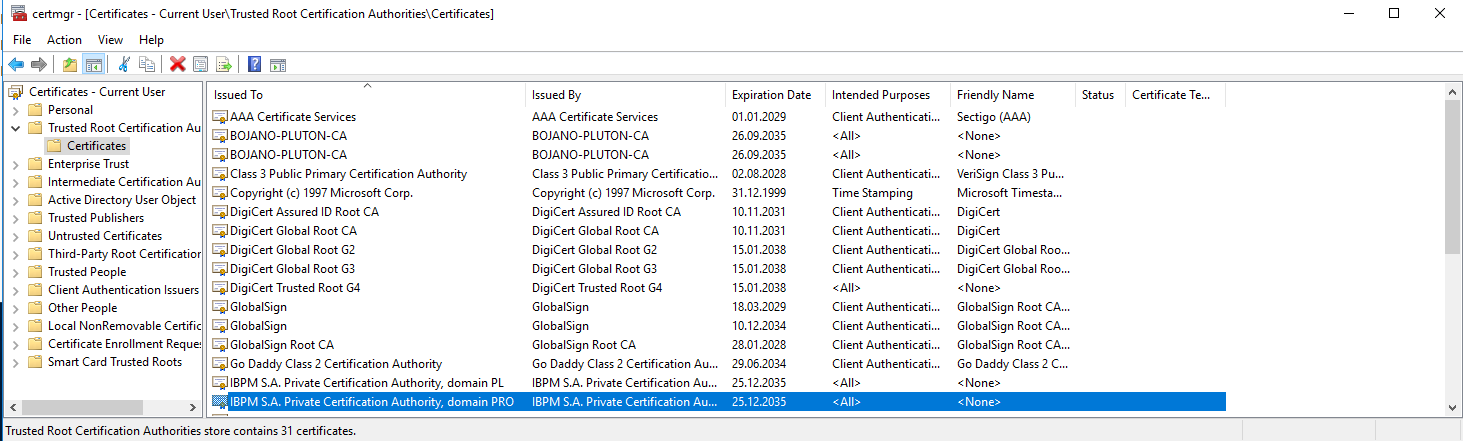The image size is (1463, 441).
Task: Click the Trusted Publishers folder icon
Action: coord(35,218)
